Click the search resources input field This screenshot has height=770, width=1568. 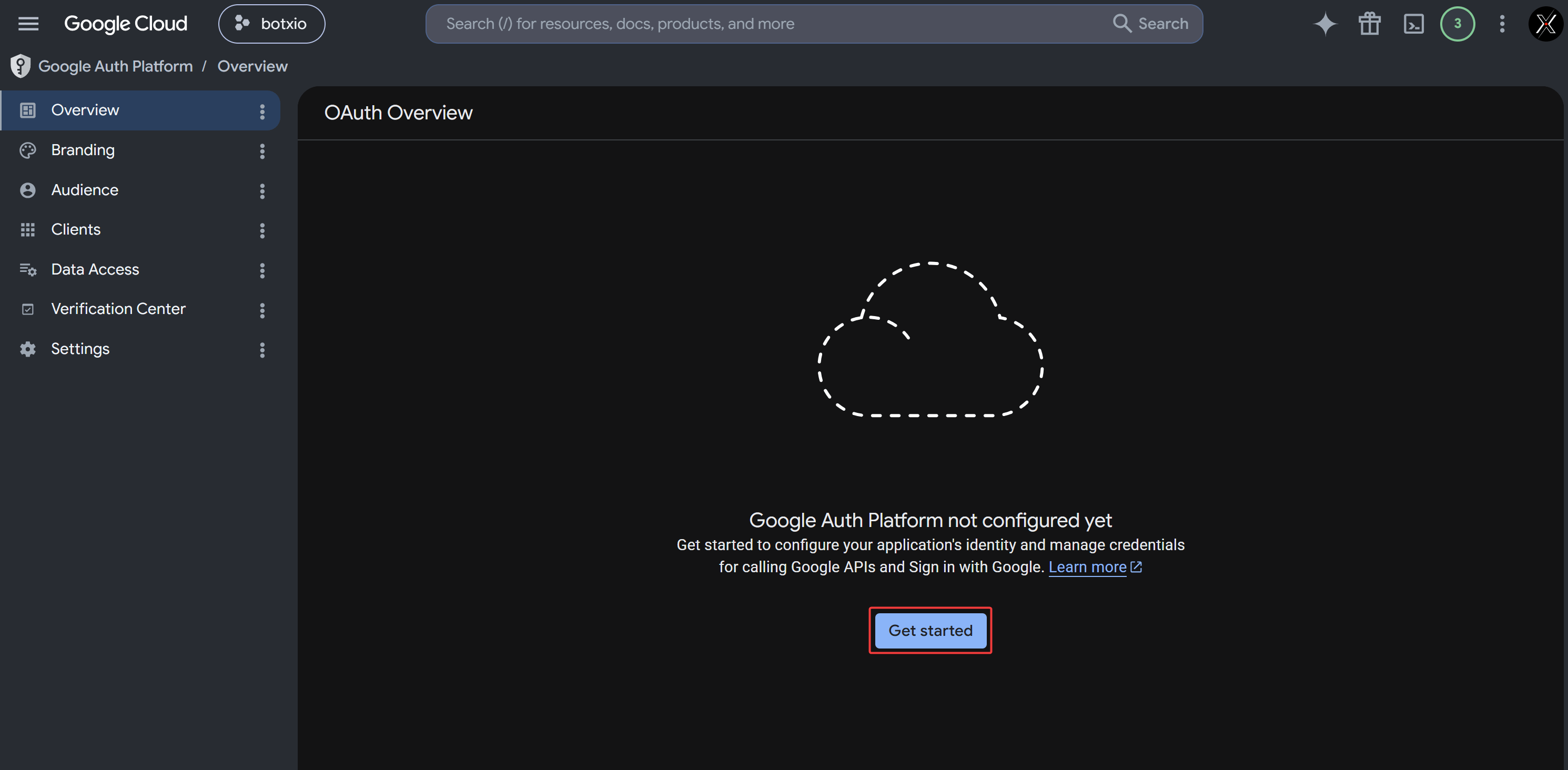coord(767,24)
